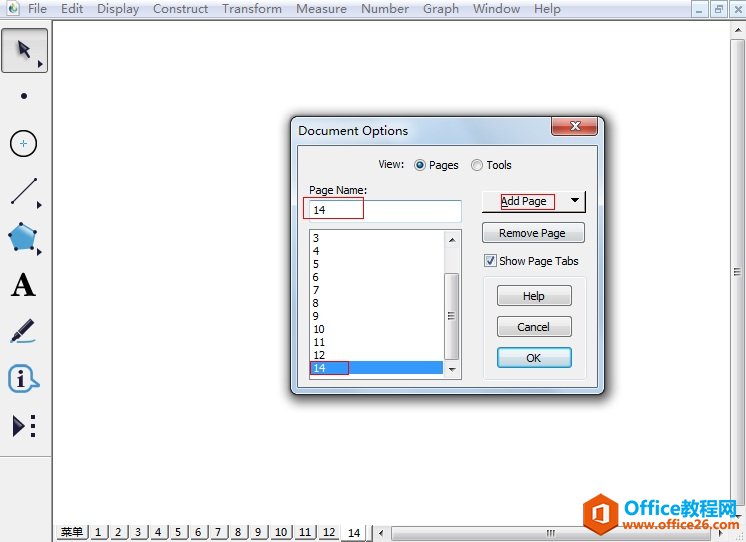Click the horizontal scrollbar left arrow
Screen dimensions: 746x542
tap(381, 533)
